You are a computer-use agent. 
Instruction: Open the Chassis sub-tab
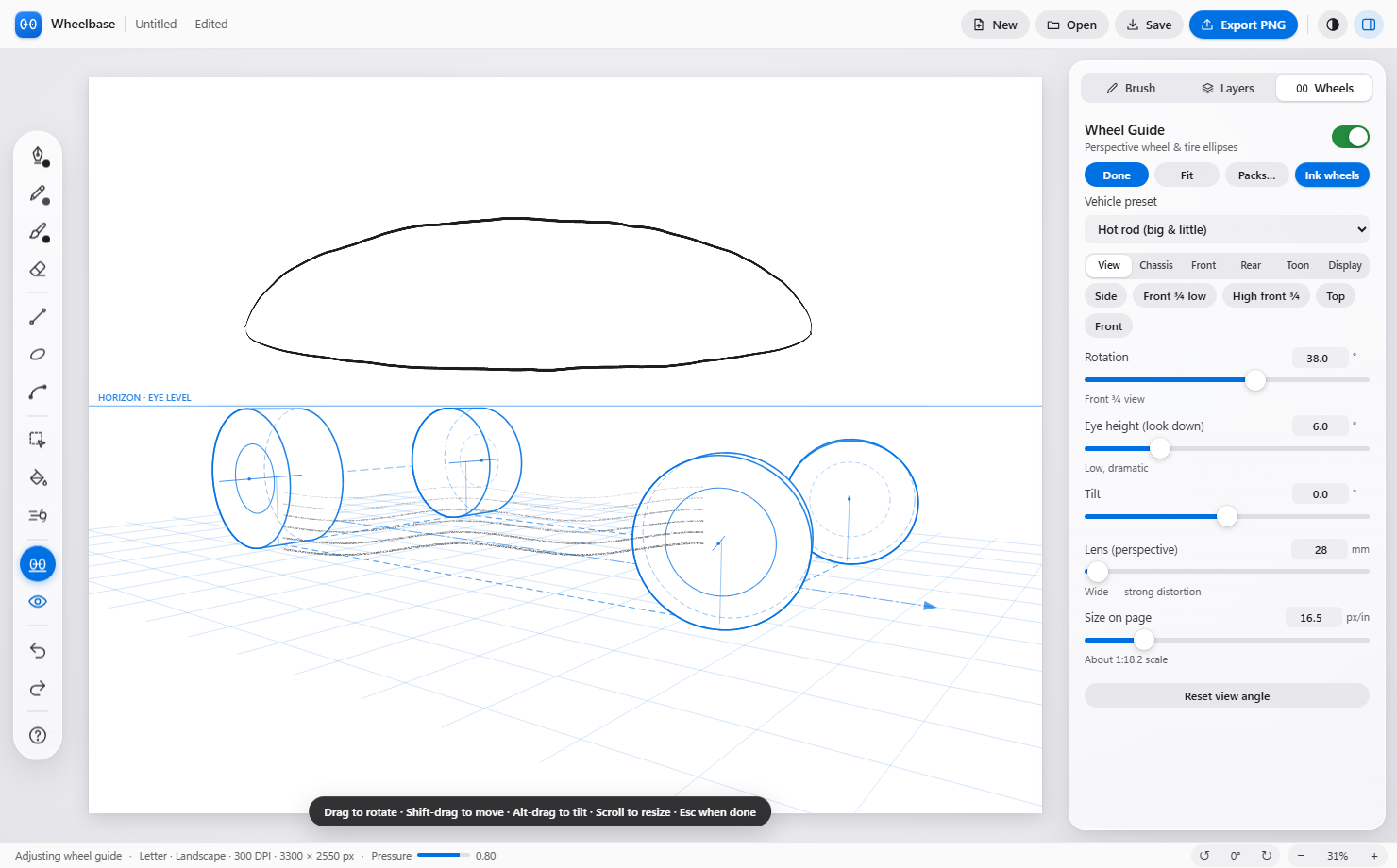[x=1156, y=265]
